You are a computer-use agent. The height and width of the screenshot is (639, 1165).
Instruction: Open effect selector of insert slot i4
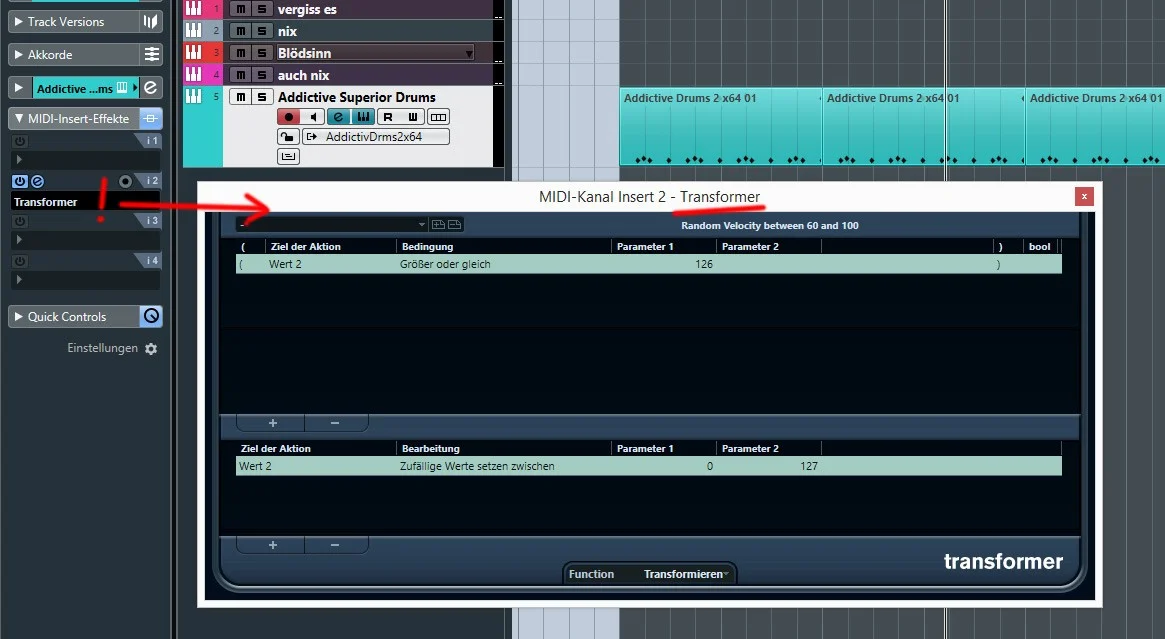click(85, 280)
